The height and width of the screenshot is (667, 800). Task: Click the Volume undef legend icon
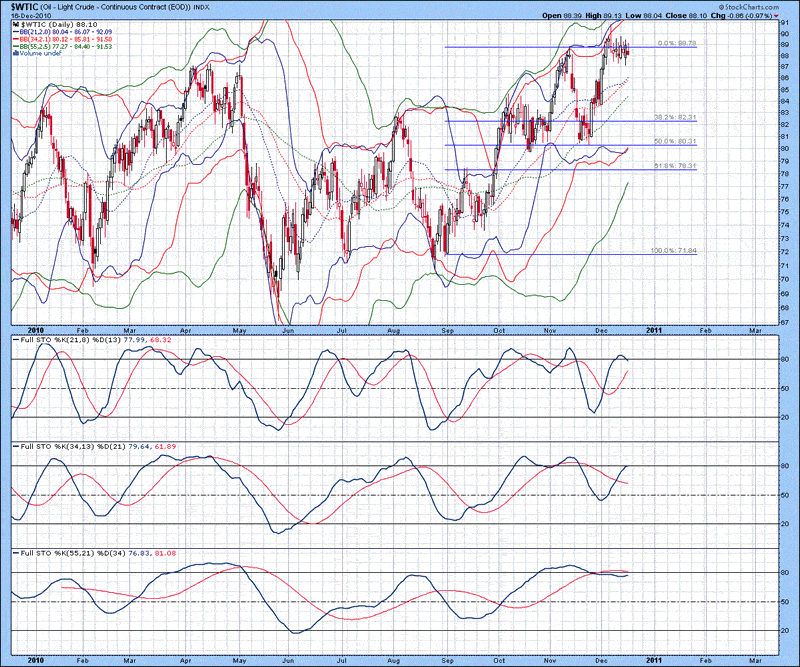(14, 52)
